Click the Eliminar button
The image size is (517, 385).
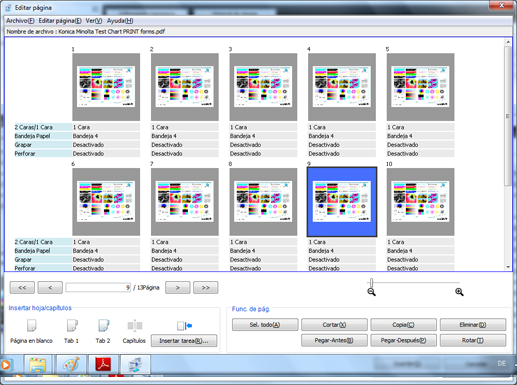pyautogui.click(x=473, y=325)
